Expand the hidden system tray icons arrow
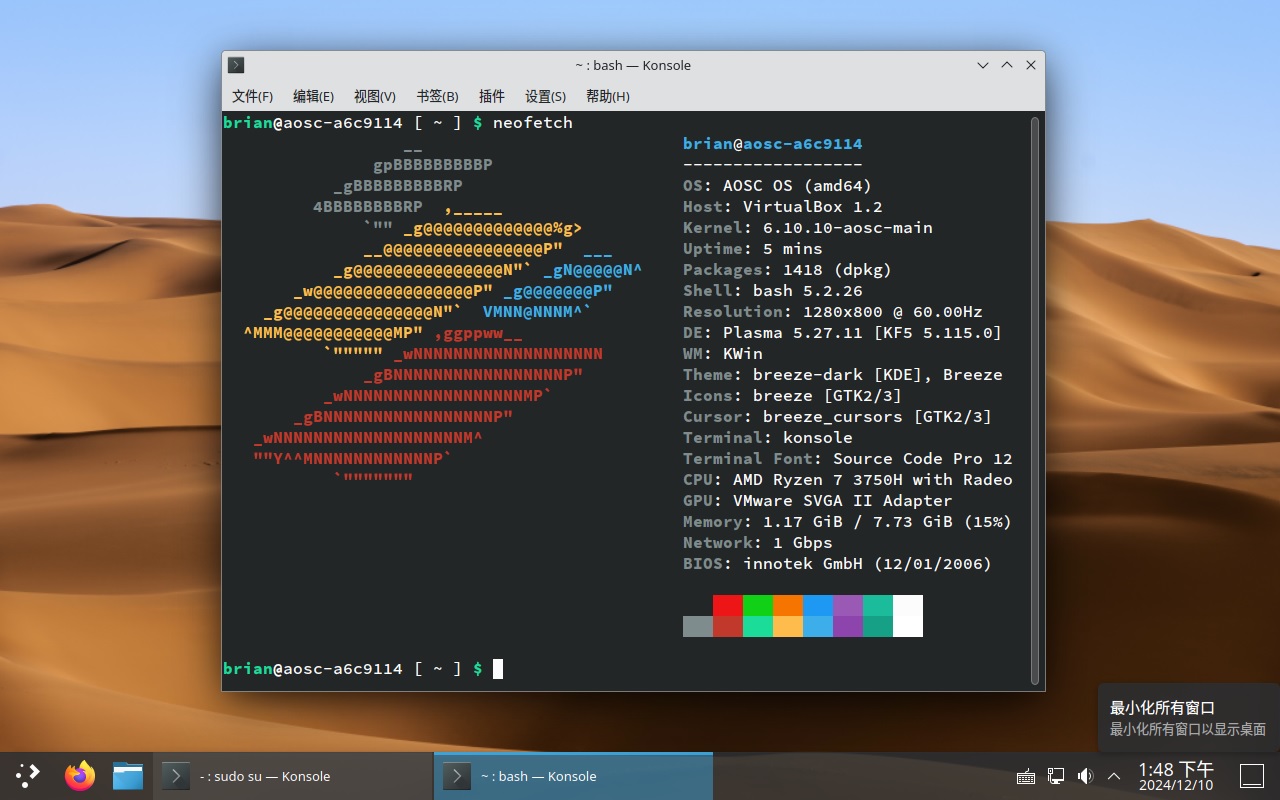 (x=1114, y=776)
